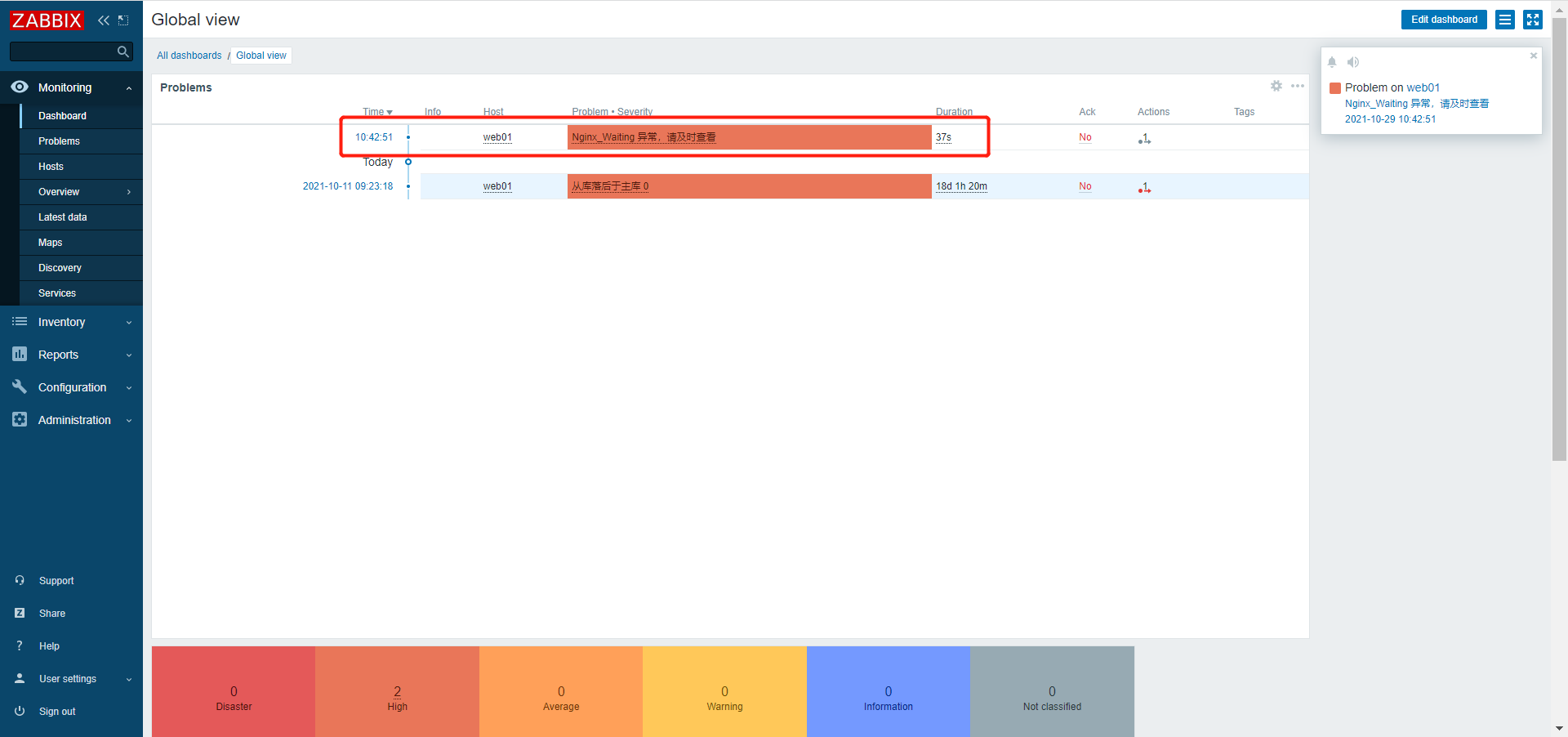The image size is (1568, 737).
Task: Open Overview submenu item
Action: (x=59, y=192)
